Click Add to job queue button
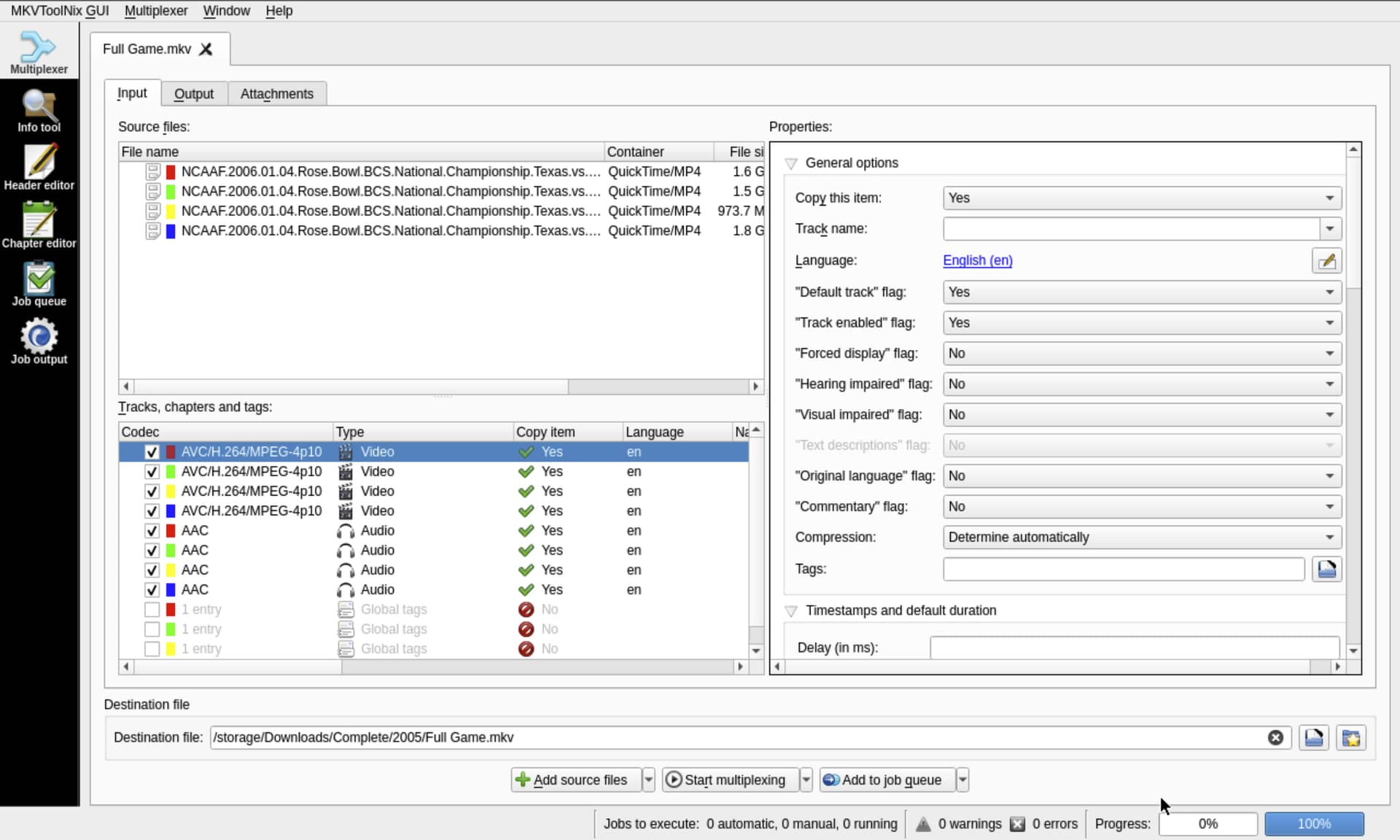This screenshot has width=1400, height=840. tap(887, 780)
